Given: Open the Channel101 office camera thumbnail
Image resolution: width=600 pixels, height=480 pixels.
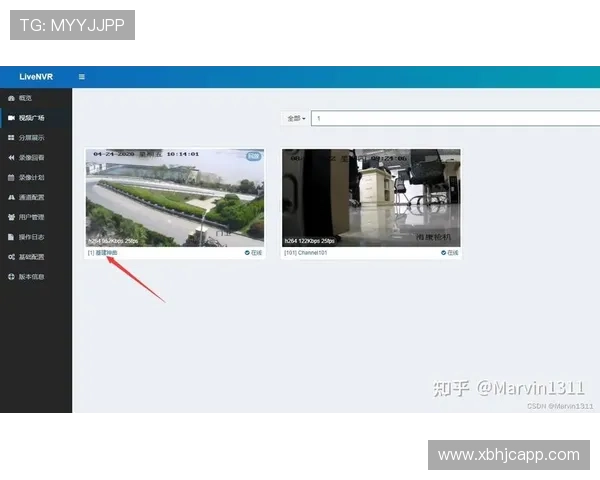Looking at the screenshot, I should (x=371, y=197).
